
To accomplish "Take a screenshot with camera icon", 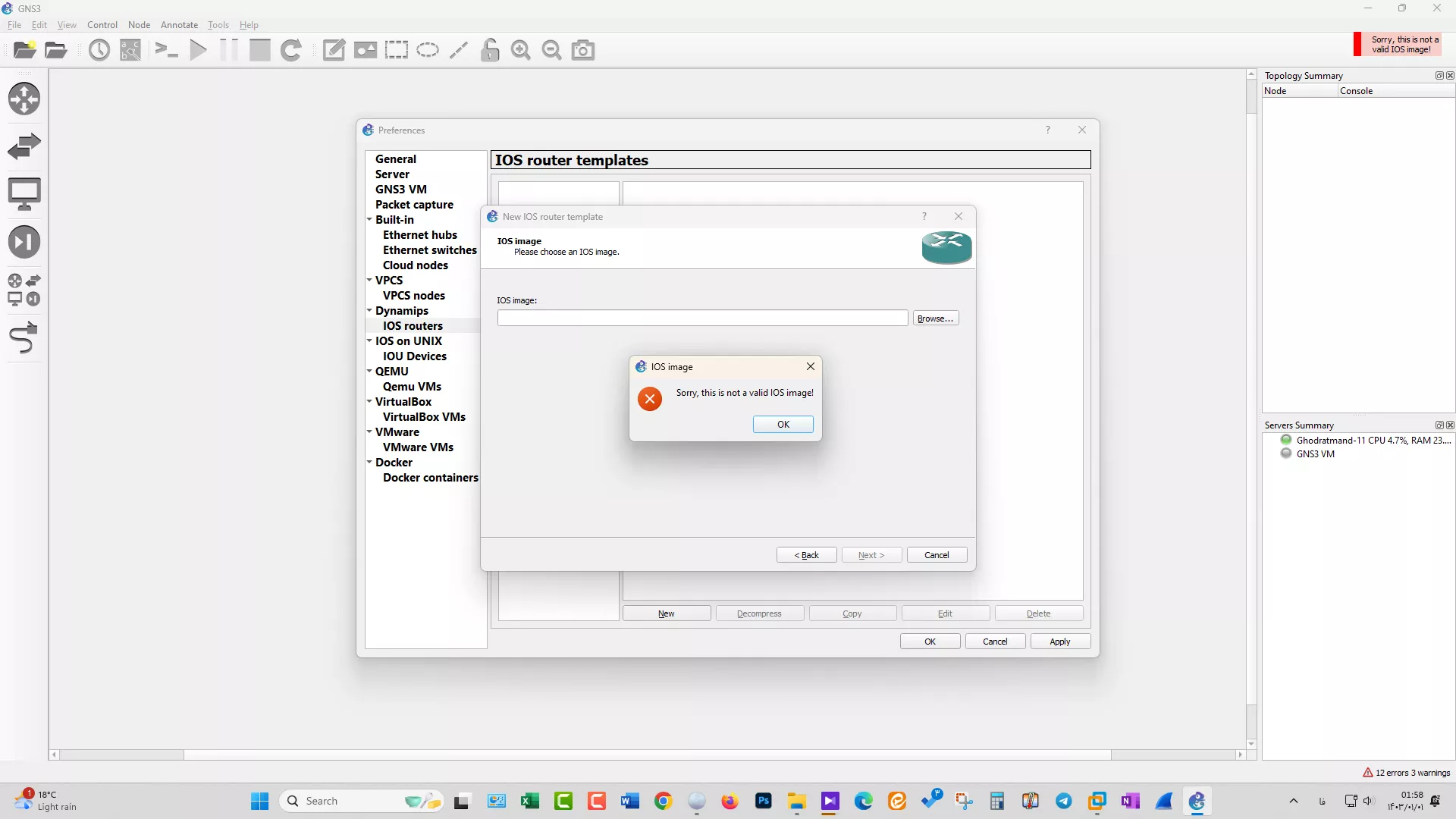I will [583, 50].
